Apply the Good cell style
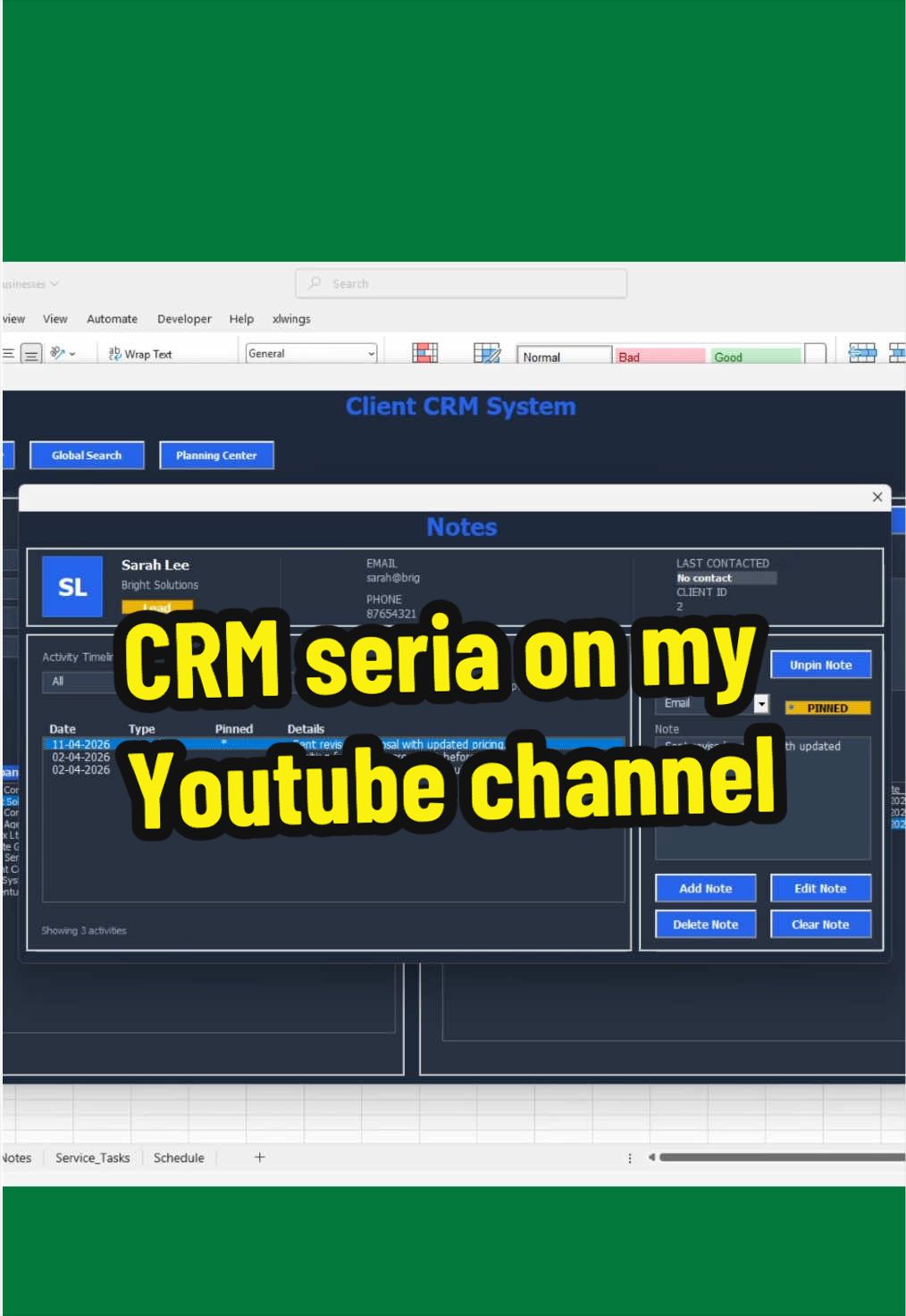 (x=755, y=356)
